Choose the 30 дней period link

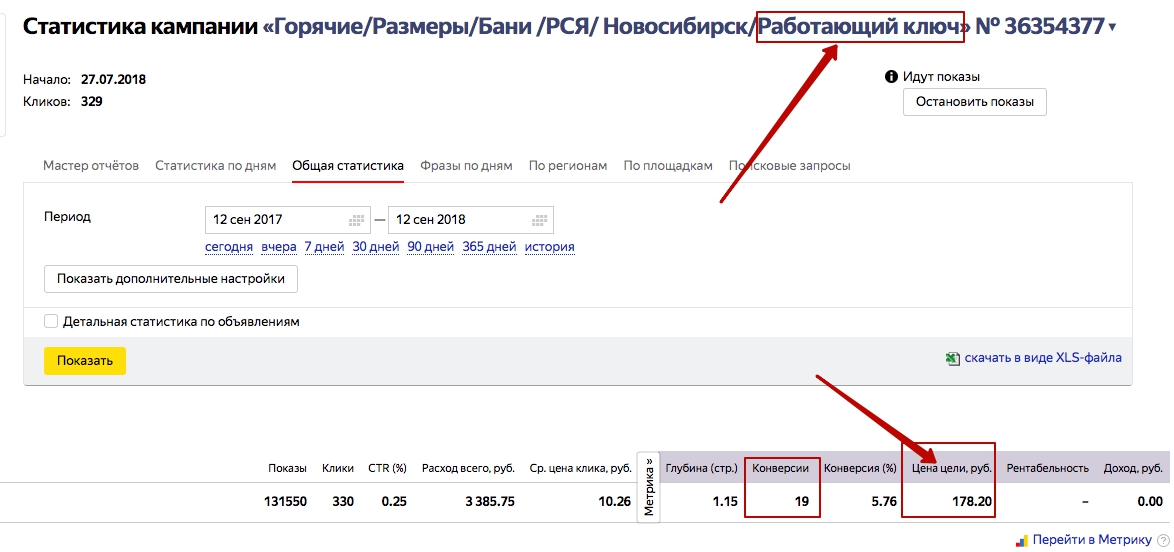(376, 246)
